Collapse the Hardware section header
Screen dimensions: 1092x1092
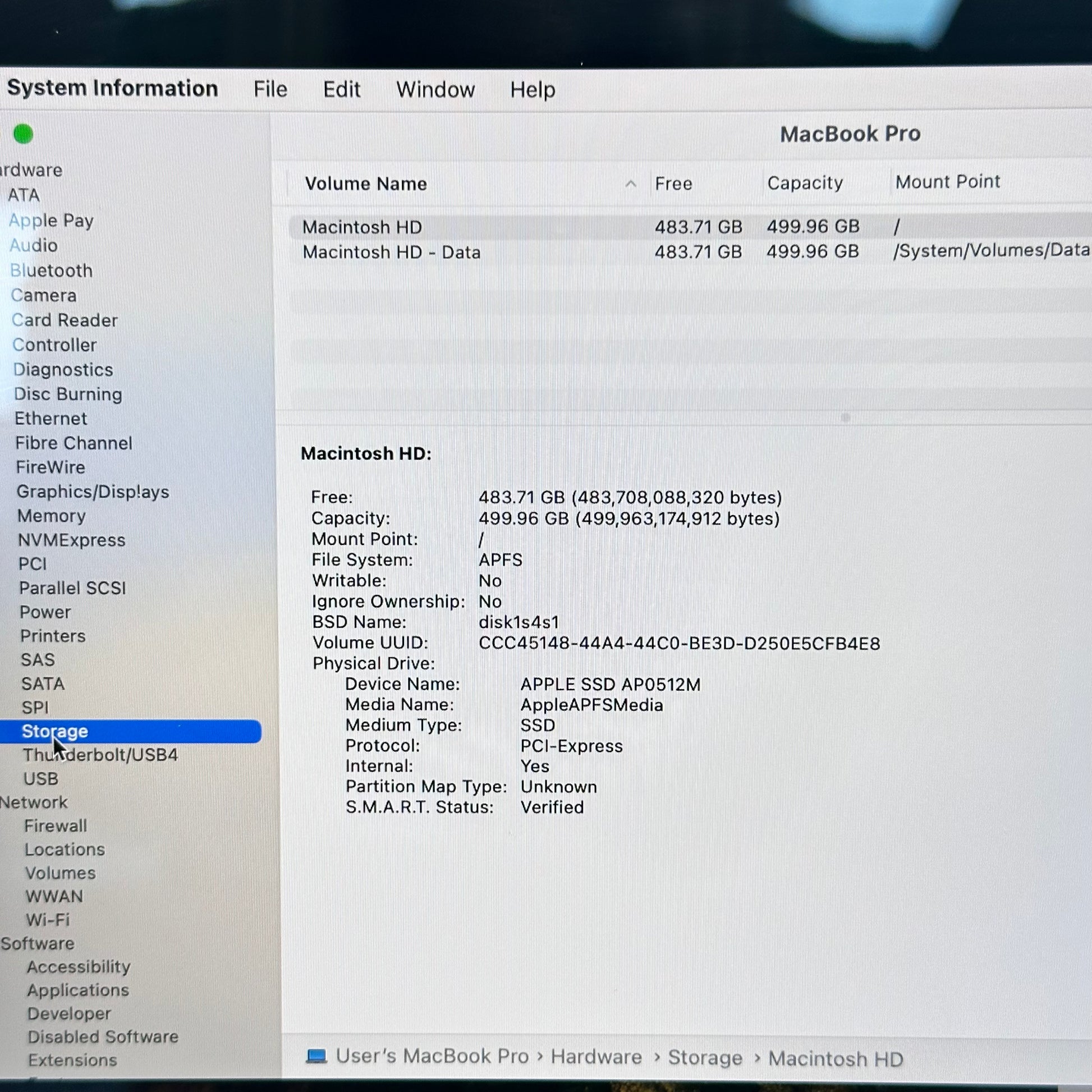(31, 169)
